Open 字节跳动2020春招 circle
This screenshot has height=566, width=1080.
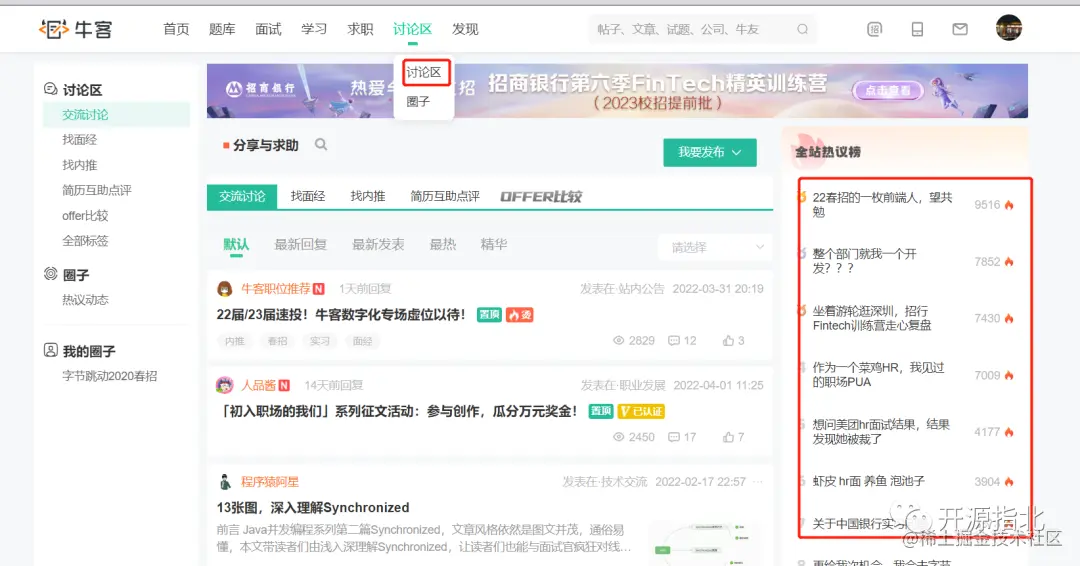(110, 376)
